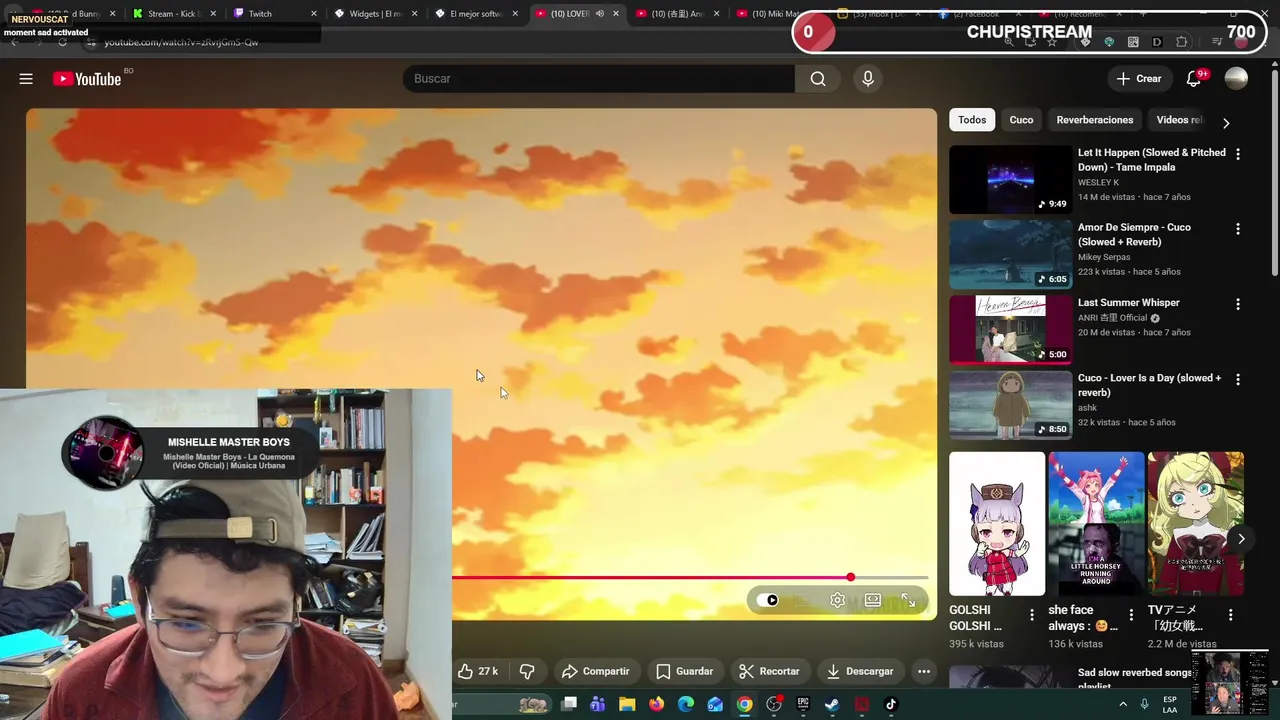Viewport: 1280px width, 720px height.
Task: Open Let It Happen Tame Impala thumbnail
Action: [x=1010, y=180]
